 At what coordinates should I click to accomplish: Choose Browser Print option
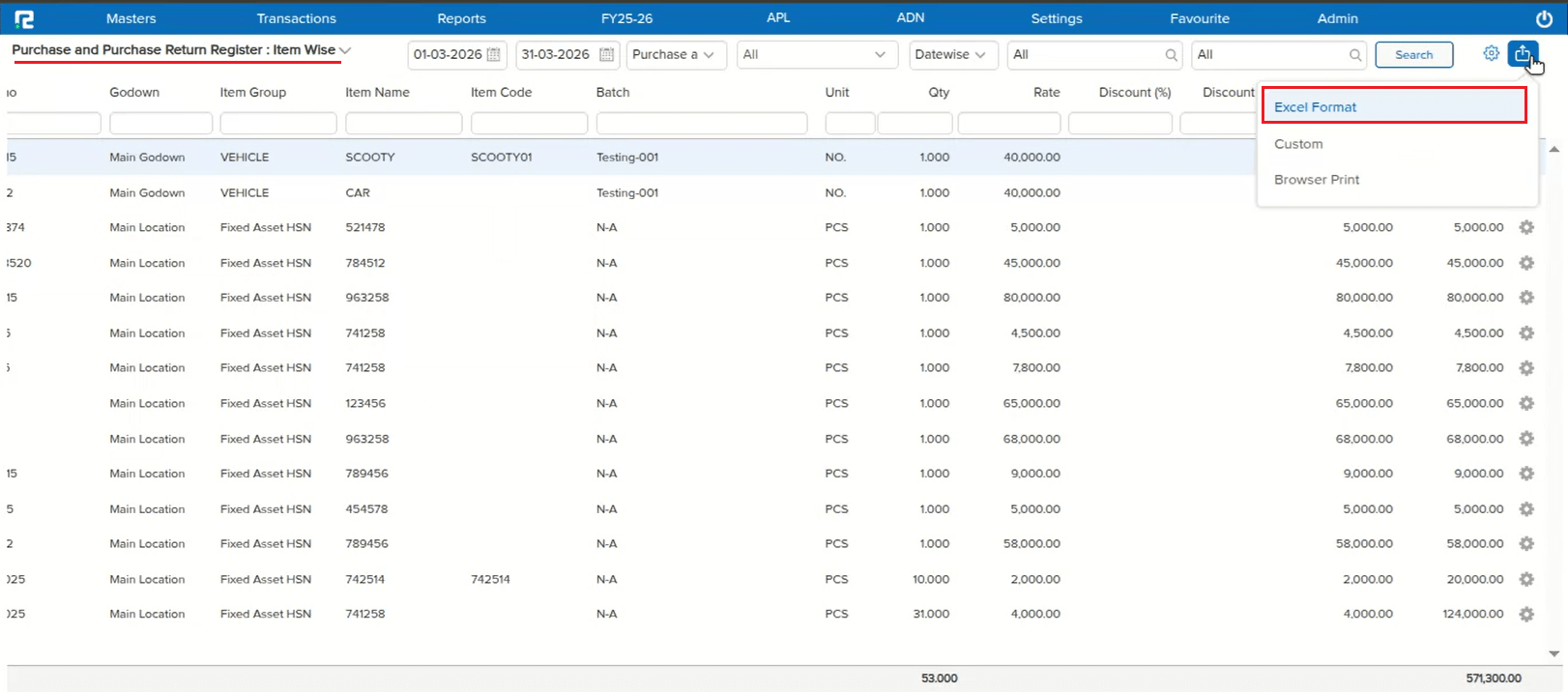pos(1317,180)
